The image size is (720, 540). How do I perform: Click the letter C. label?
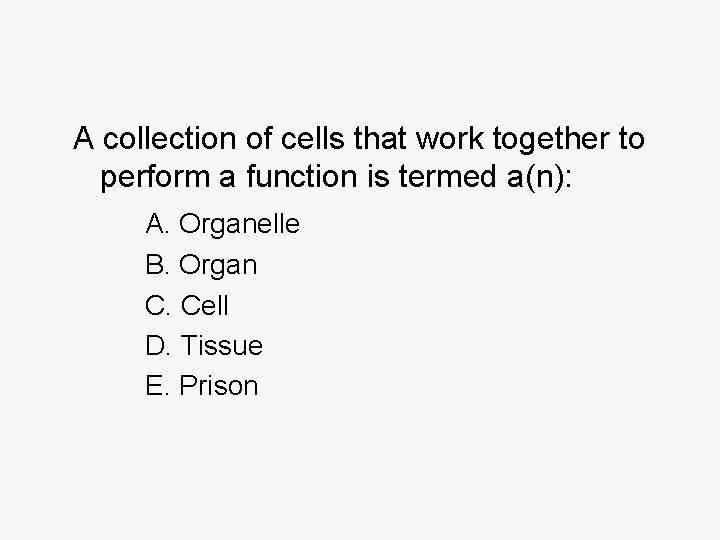click(x=158, y=305)
